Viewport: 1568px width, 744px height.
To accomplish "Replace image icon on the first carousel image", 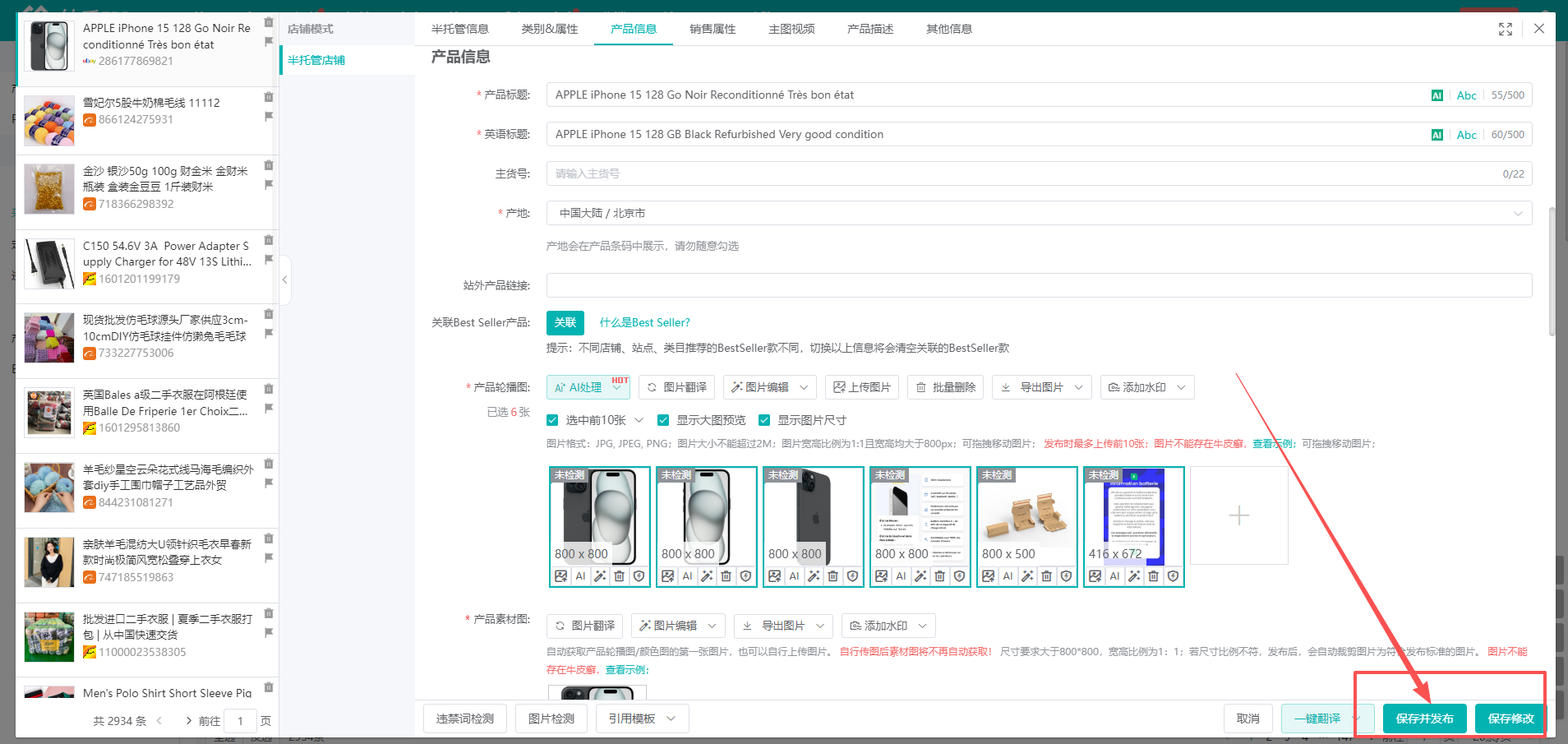I will point(561,576).
